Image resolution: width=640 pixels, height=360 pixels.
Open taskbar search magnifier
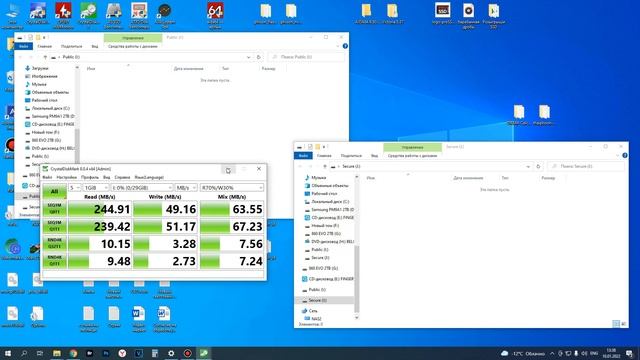coord(24,353)
